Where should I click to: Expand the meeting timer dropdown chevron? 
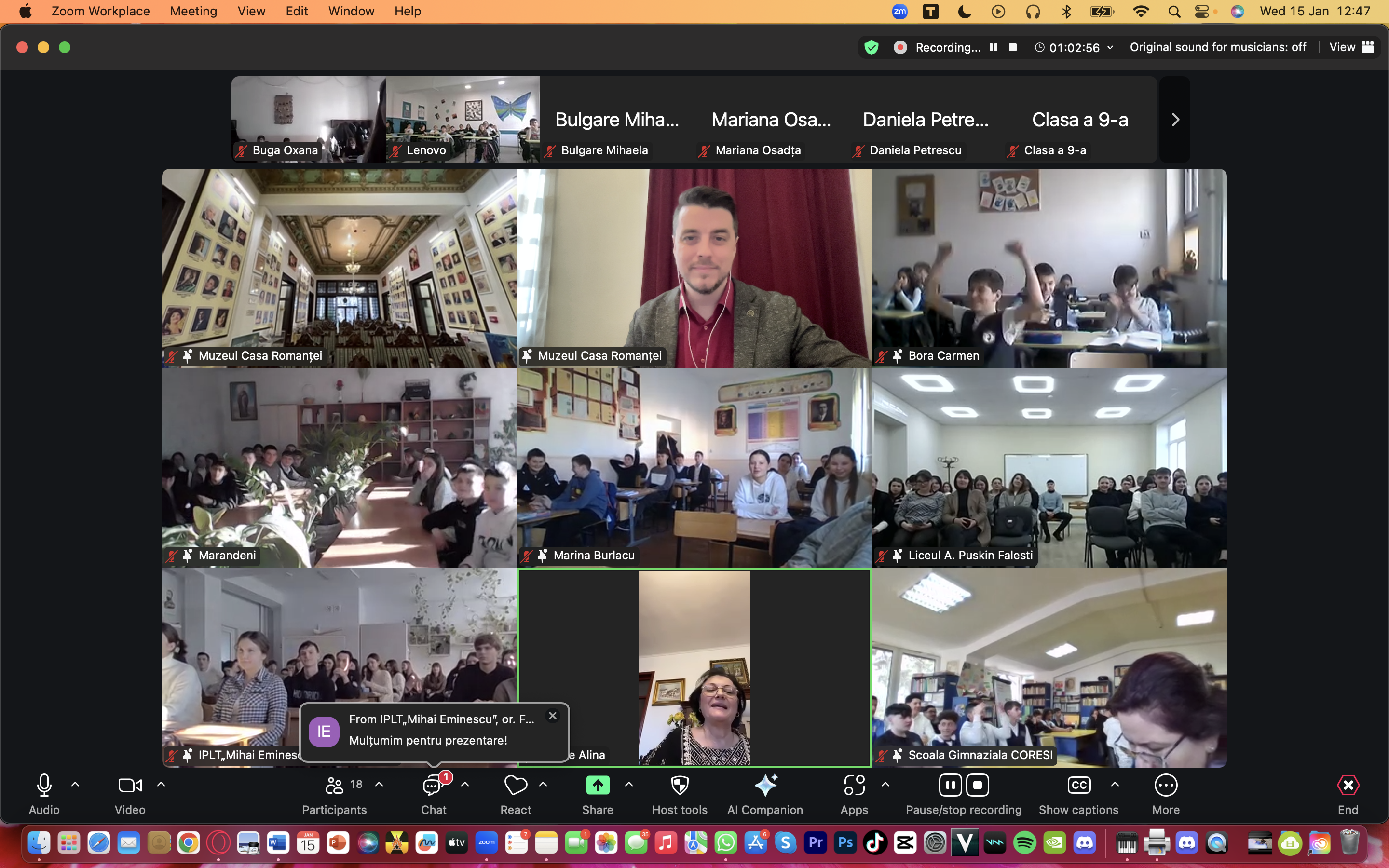point(1110,48)
